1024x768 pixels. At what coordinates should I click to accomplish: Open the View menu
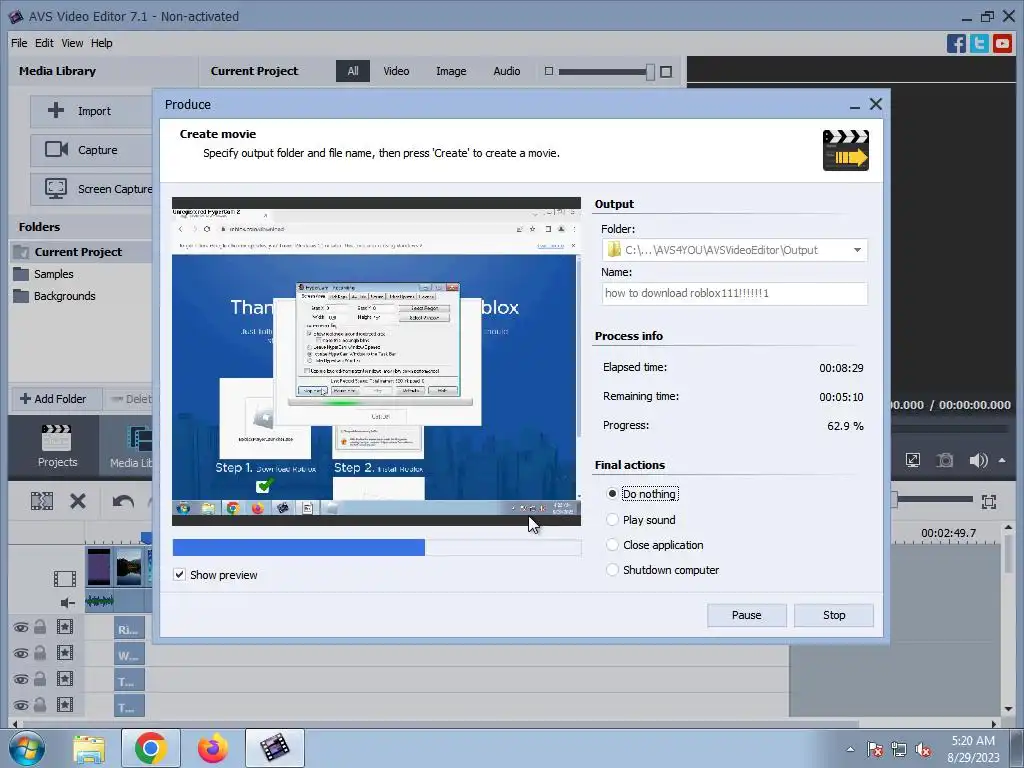coord(72,43)
